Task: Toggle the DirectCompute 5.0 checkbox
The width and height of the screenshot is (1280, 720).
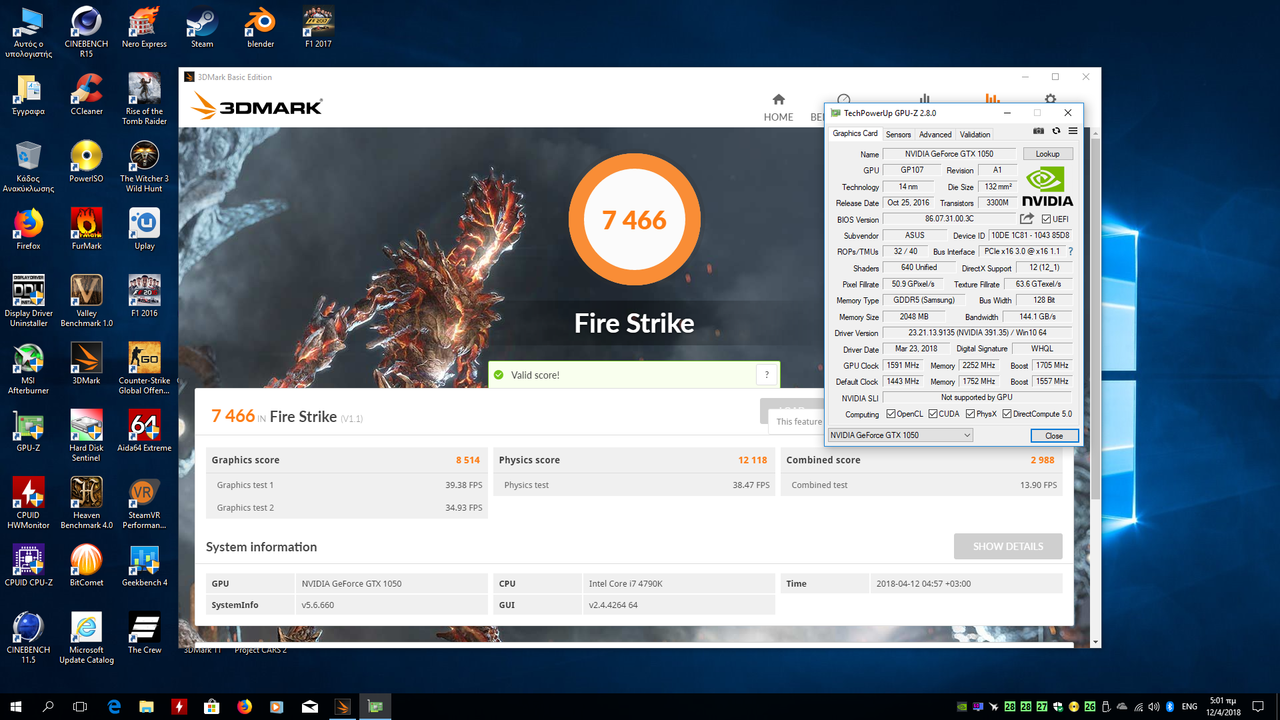Action: pos(1007,414)
